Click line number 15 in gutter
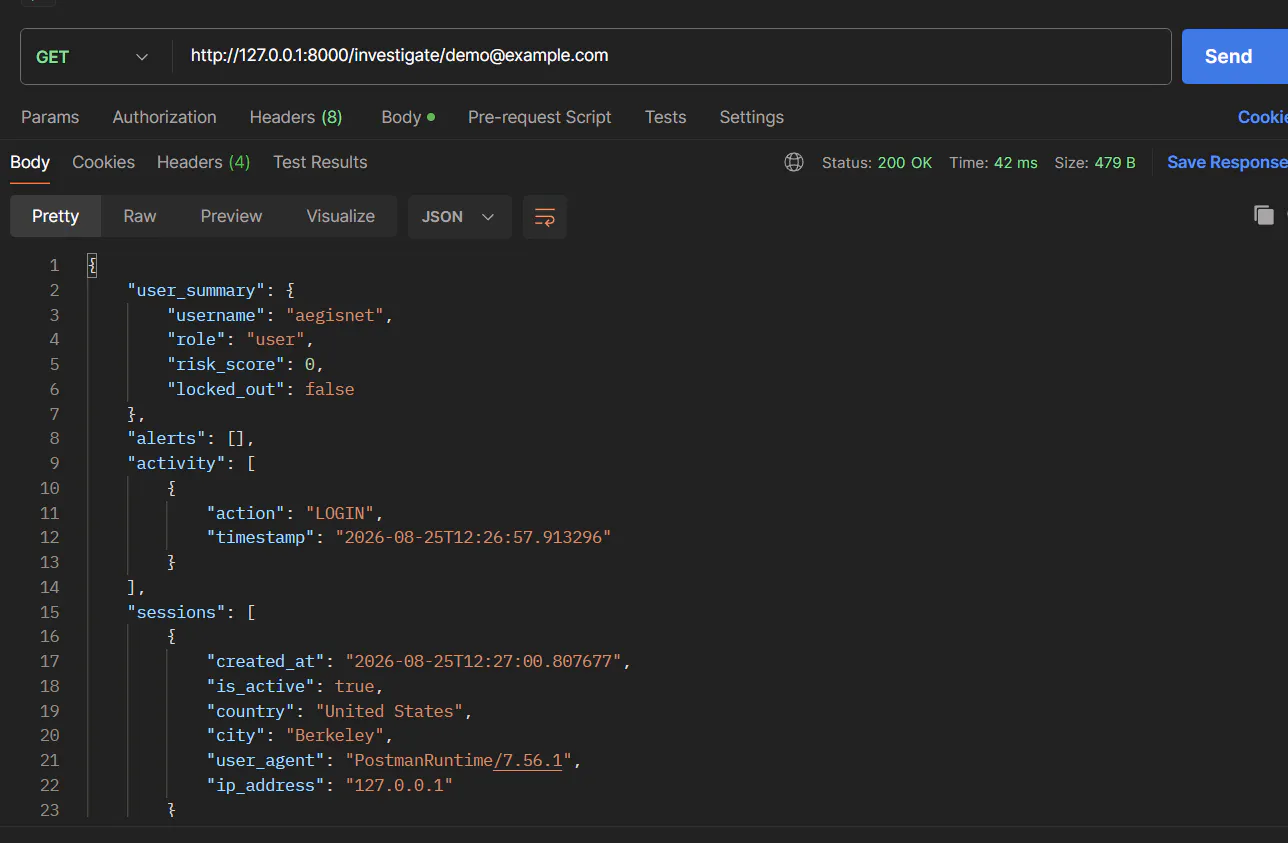1288x843 pixels. pyautogui.click(x=50, y=612)
